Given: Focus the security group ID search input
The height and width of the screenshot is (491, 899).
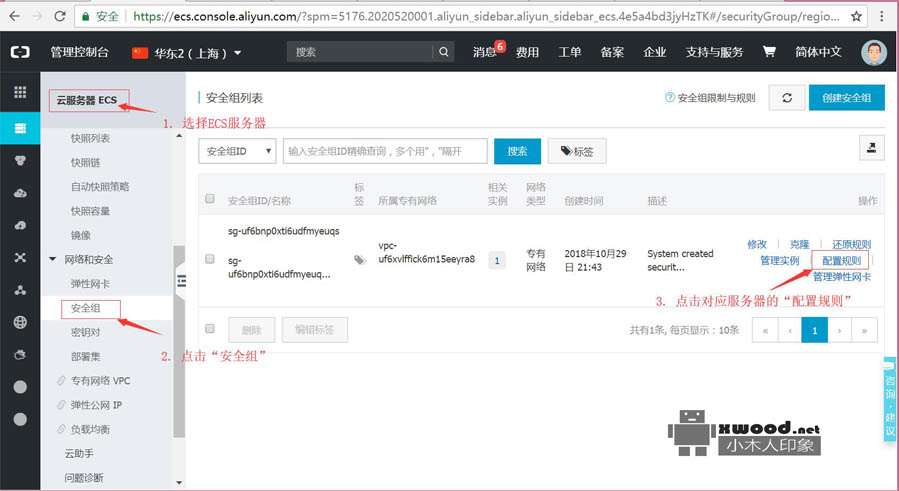Looking at the screenshot, I should pyautogui.click(x=385, y=151).
